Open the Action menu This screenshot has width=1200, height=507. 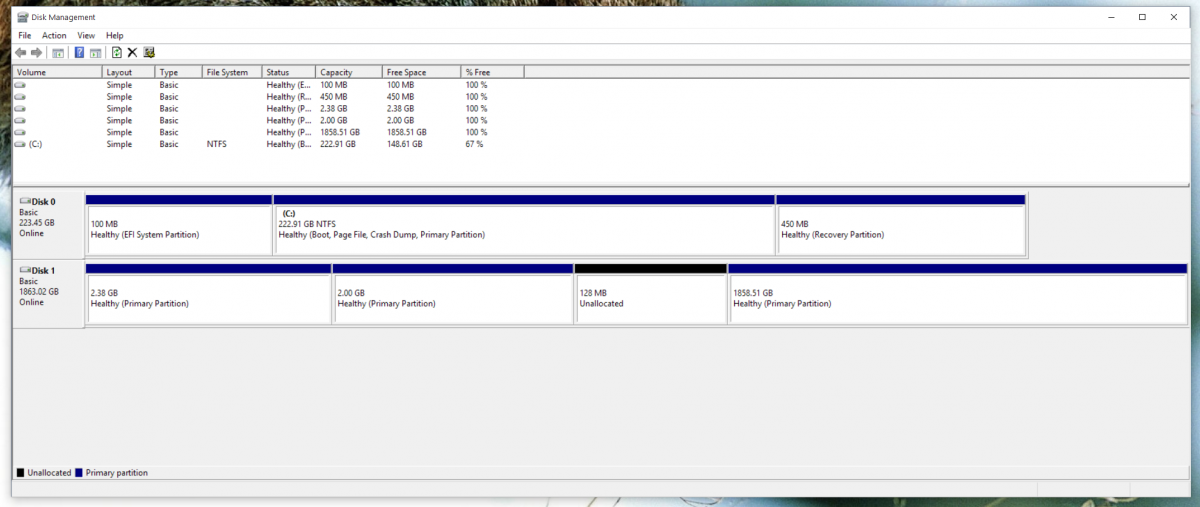[54, 35]
